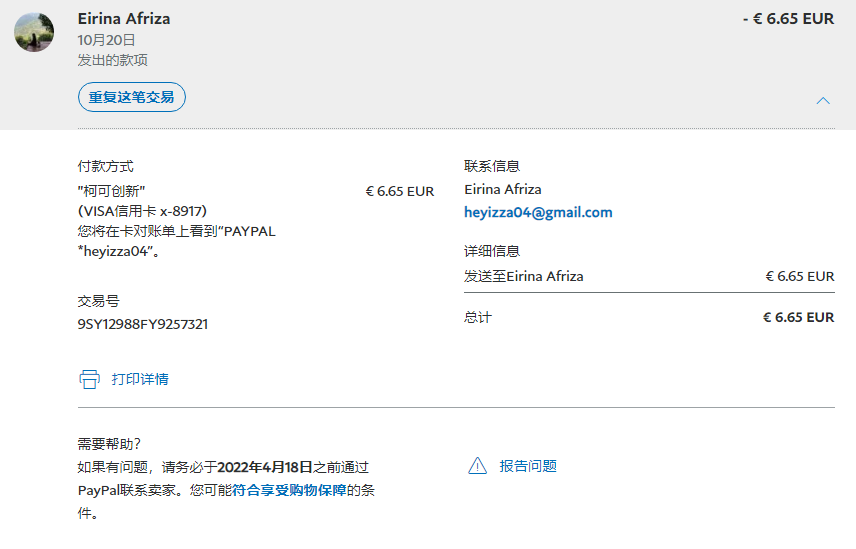Open the 报告问题 link
The width and height of the screenshot is (856, 549).
(x=528, y=466)
